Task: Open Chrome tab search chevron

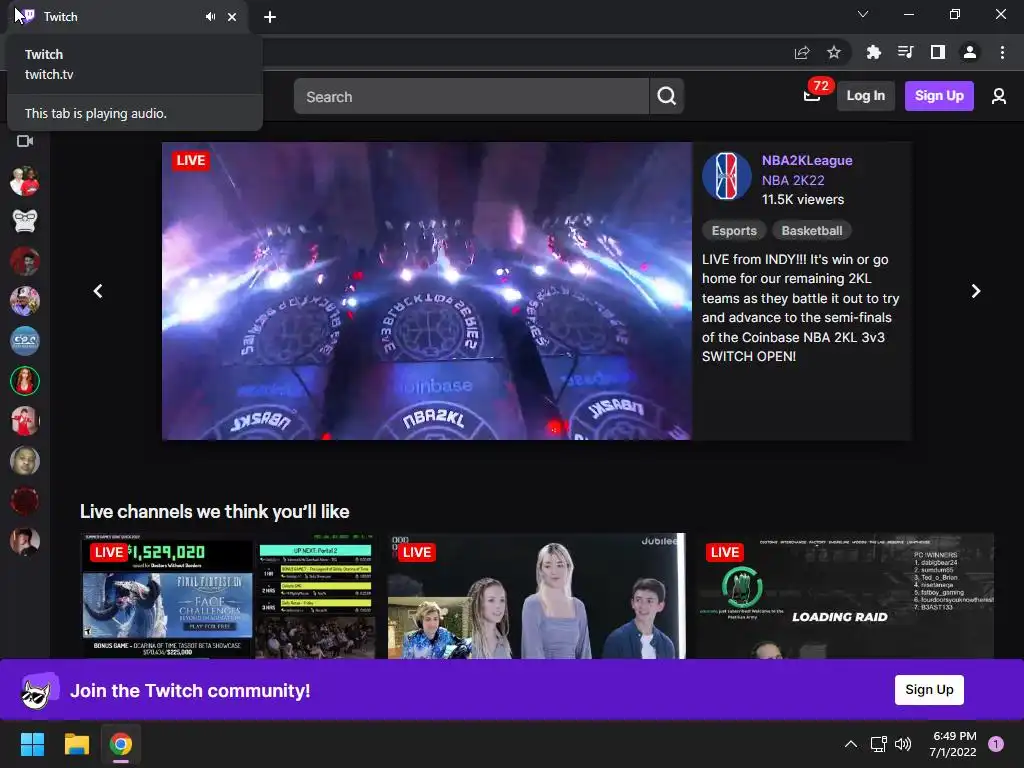Action: tap(863, 14)
